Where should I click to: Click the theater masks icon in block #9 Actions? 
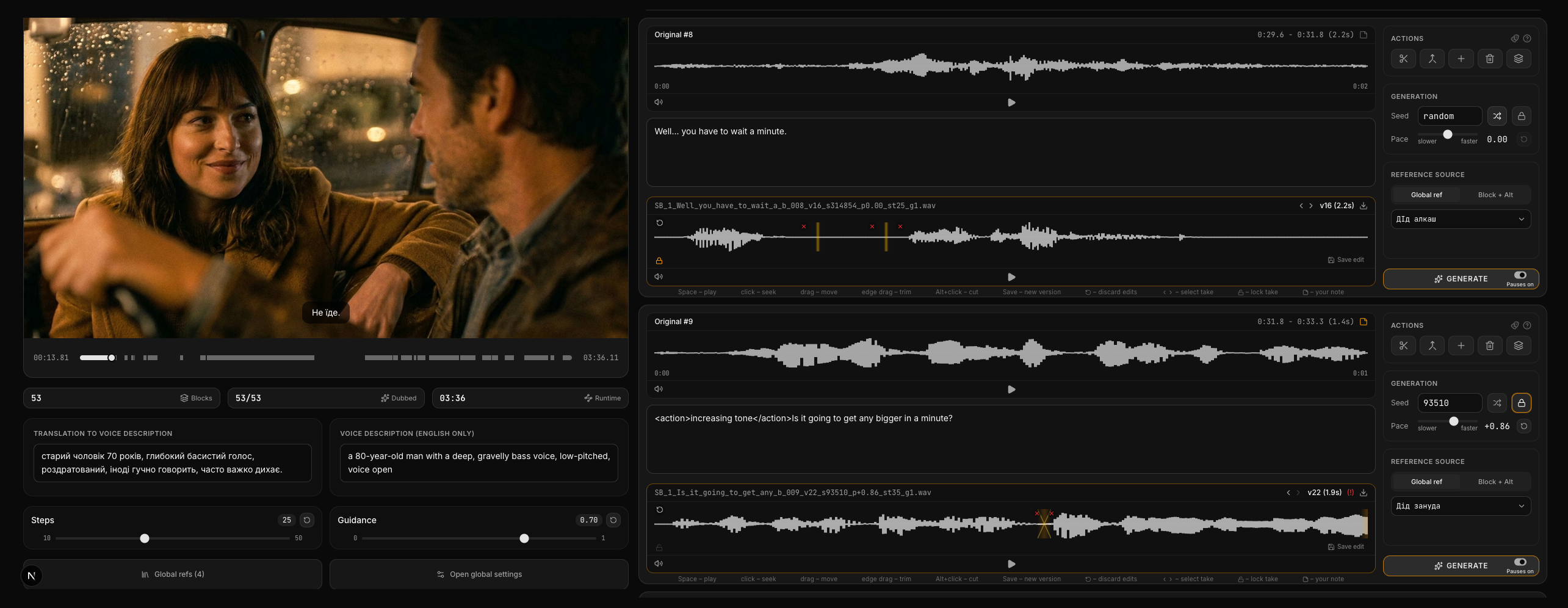click(x=1514, y=325)
